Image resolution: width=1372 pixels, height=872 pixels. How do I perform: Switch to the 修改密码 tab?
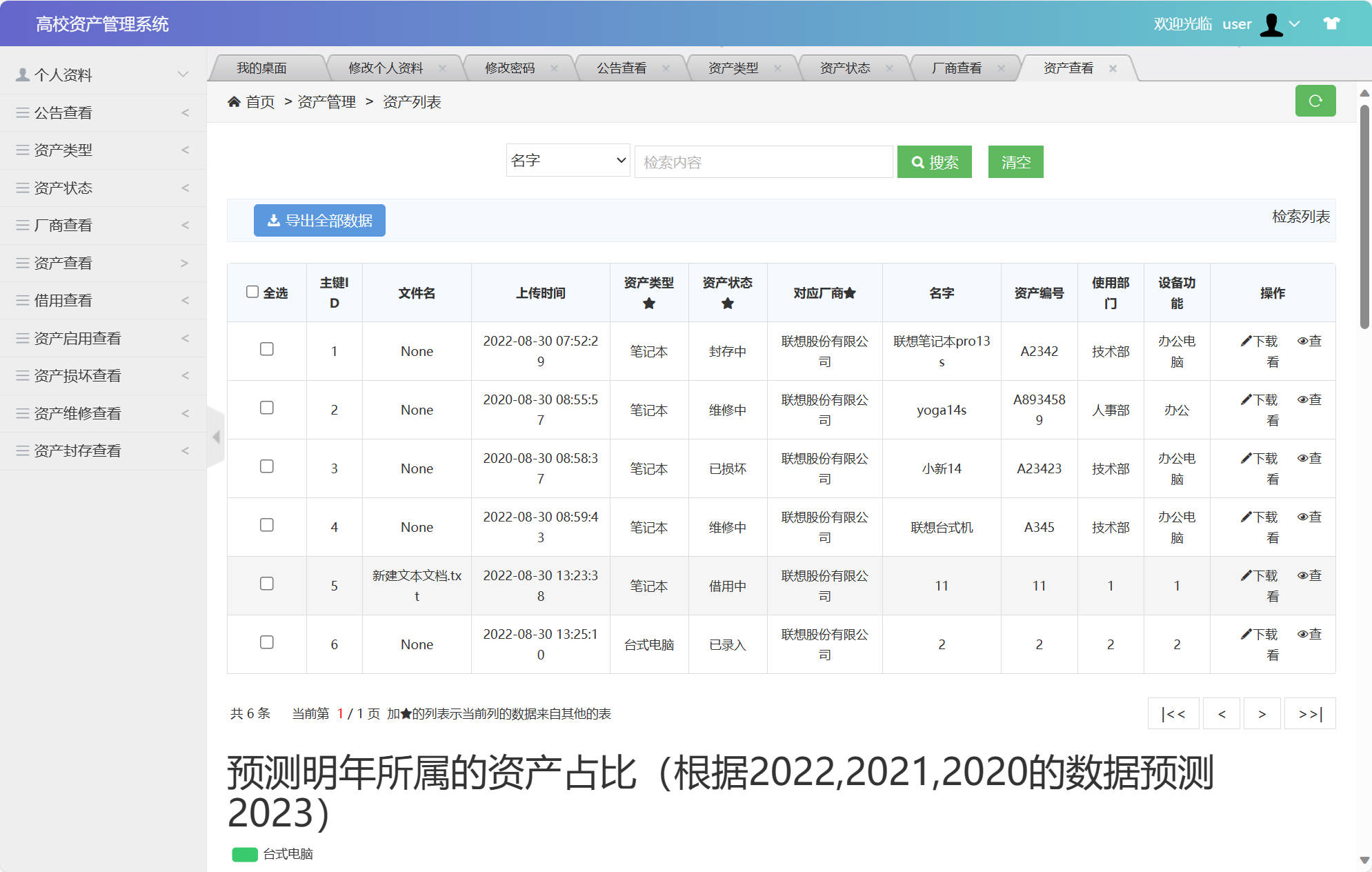(510, 67)
